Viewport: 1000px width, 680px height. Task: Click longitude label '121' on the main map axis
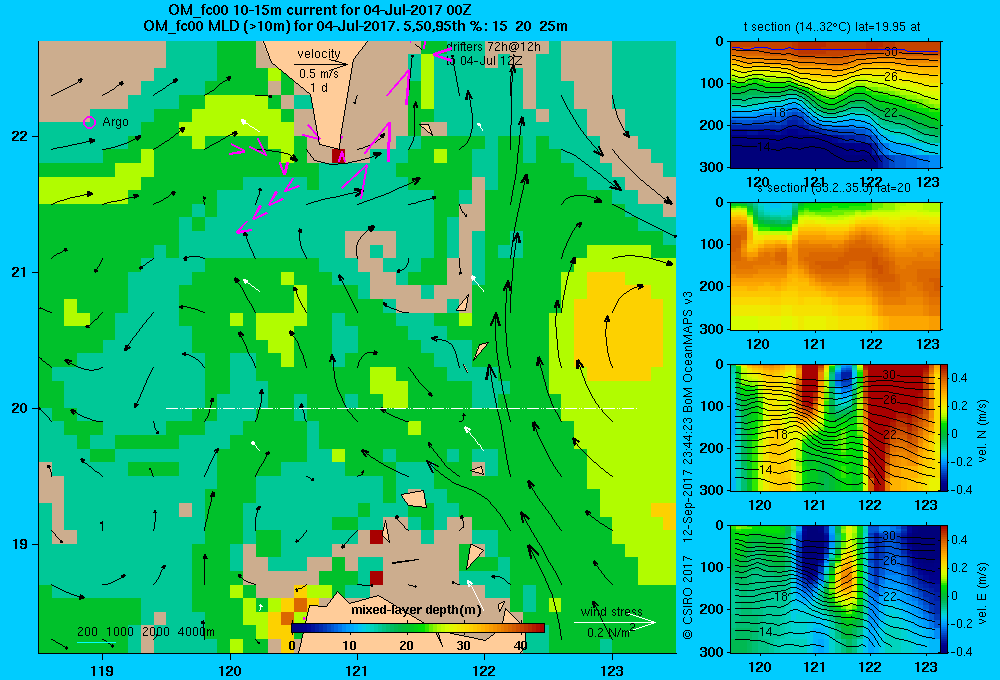click(357, 670)
